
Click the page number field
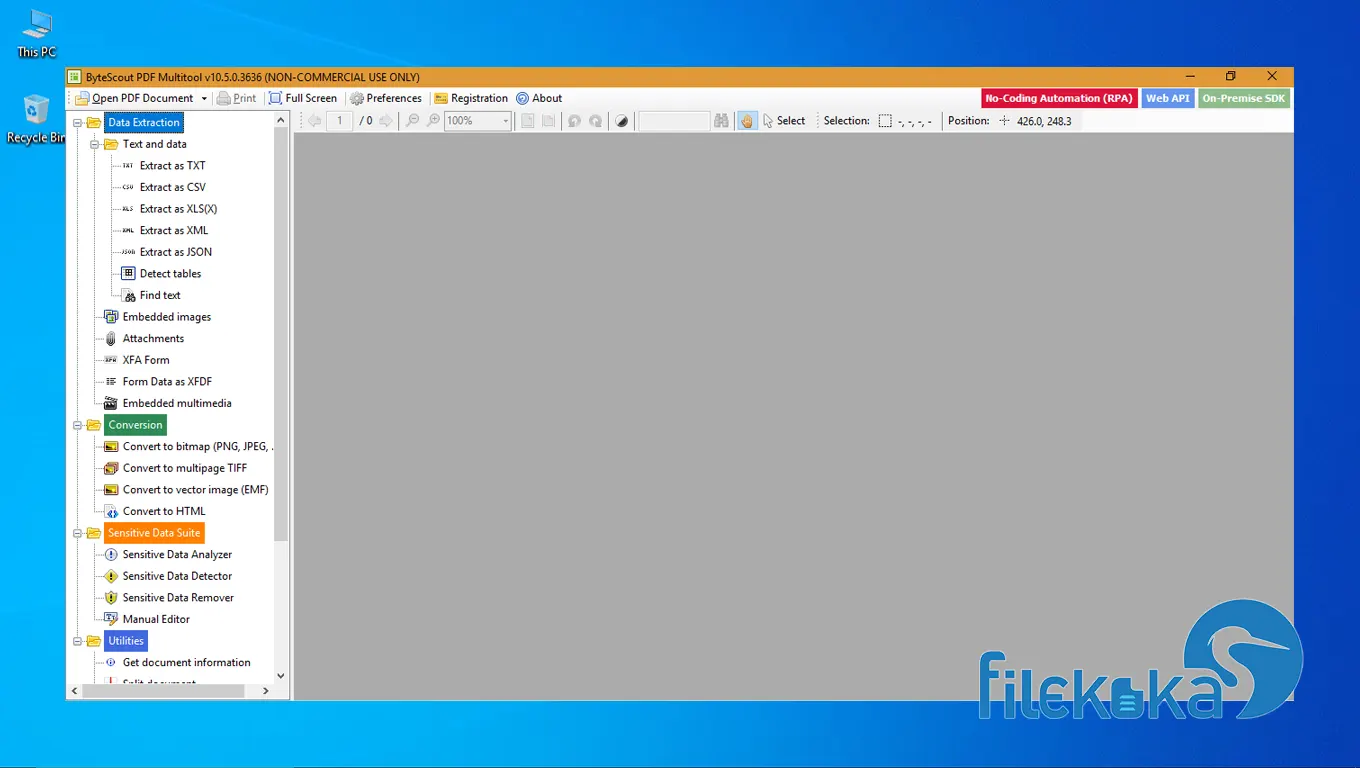point(340,121)
